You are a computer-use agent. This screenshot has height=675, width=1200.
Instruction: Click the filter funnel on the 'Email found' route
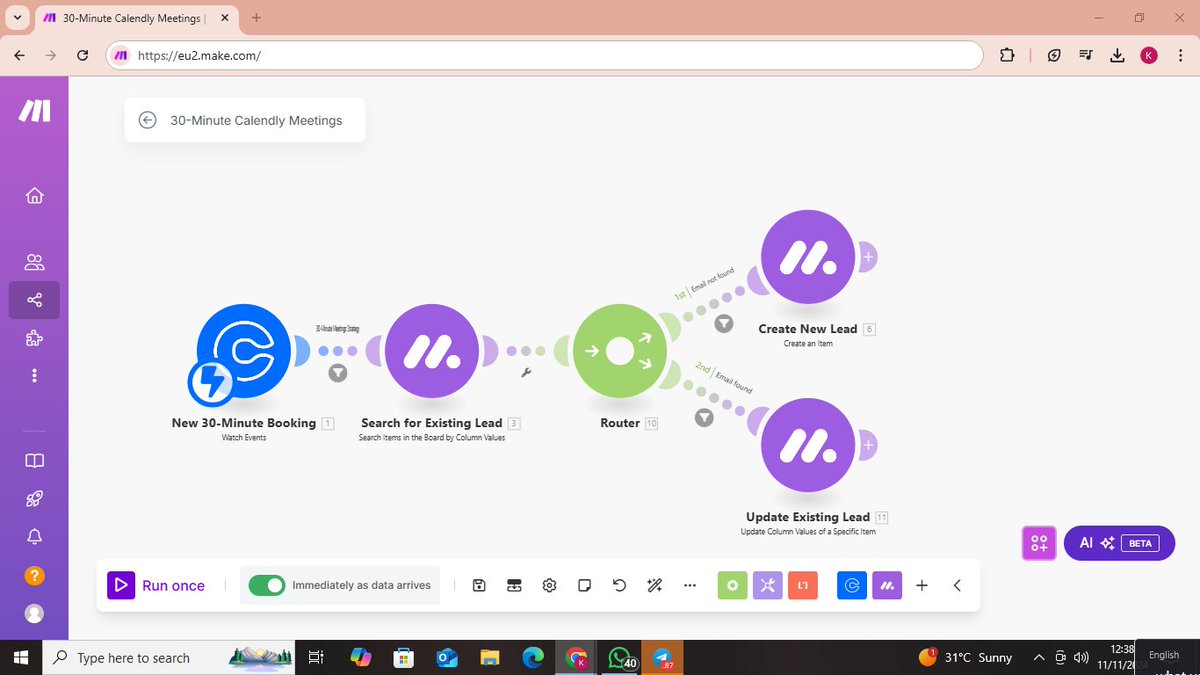(704, 417)
